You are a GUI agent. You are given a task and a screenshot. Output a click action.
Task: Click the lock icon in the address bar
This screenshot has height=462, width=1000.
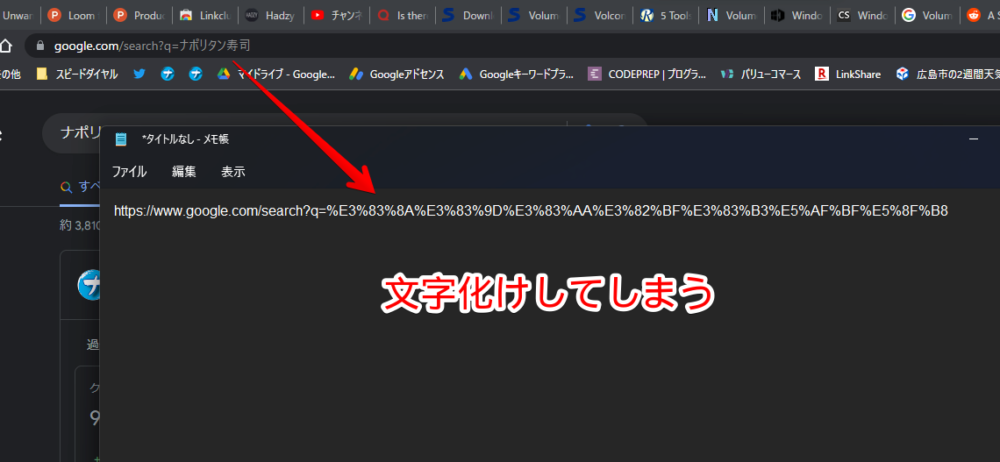pyautogui.click(x=39, y=46)
